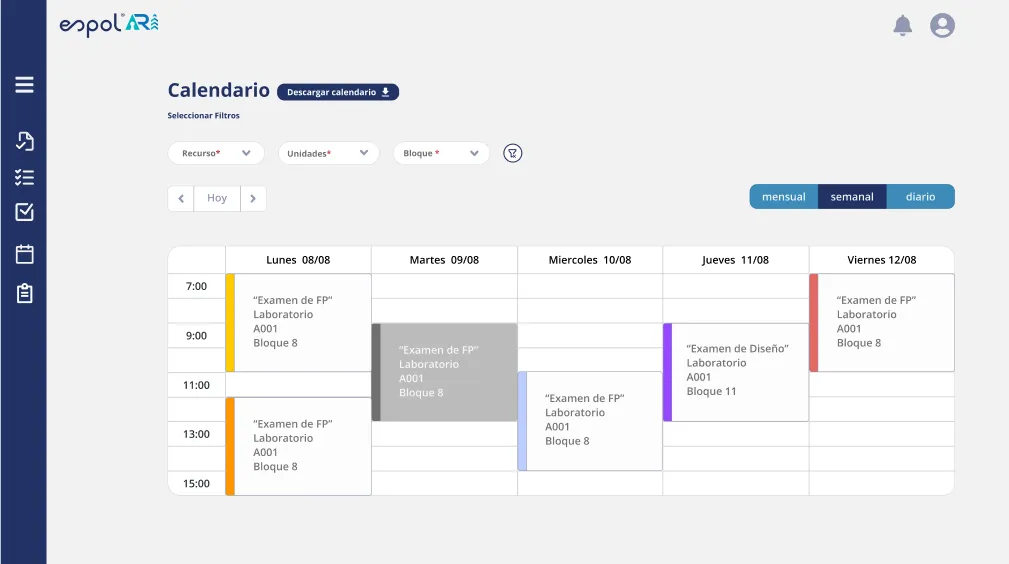
Task: Click Viernes 12/08 column header
Action: click(882, 260)
